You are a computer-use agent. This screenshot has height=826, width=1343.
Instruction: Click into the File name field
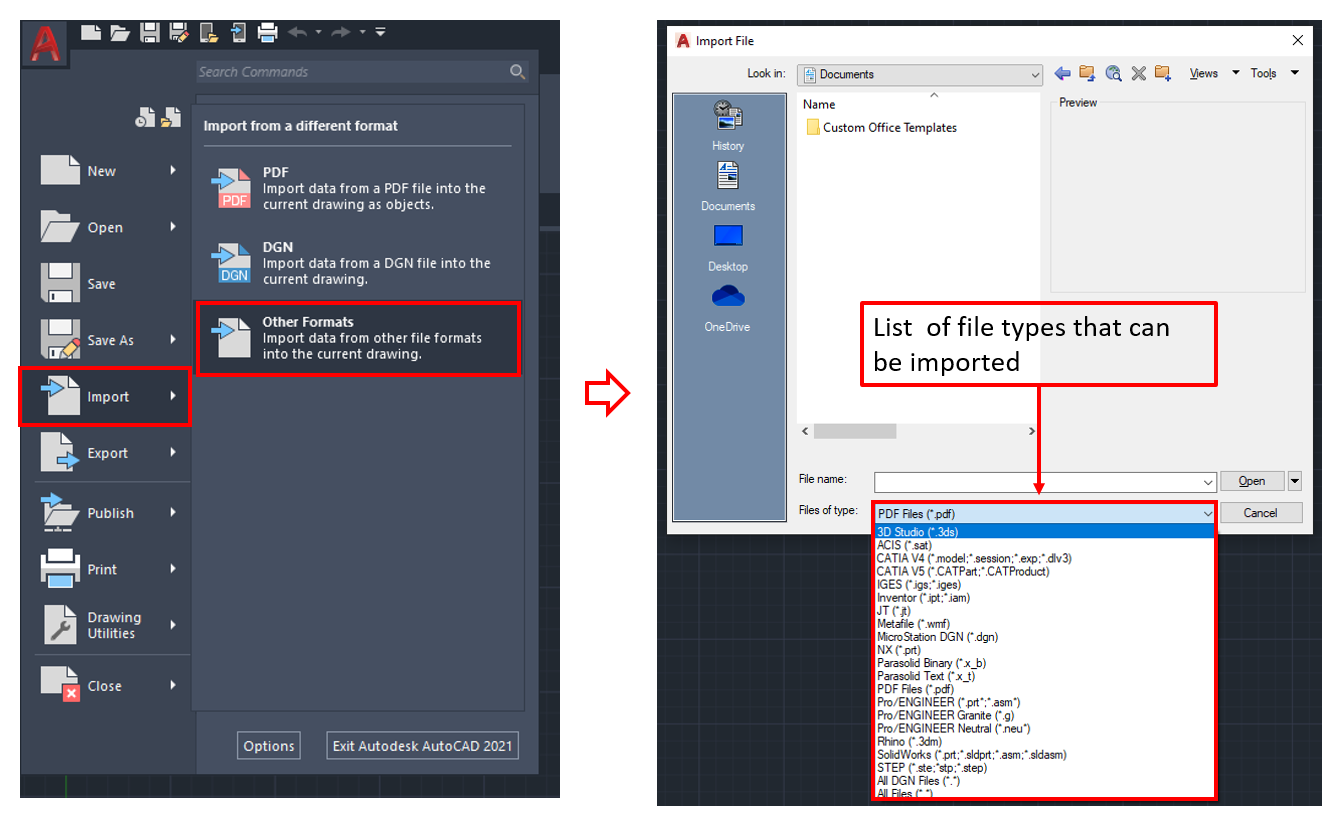[1045, 481]
